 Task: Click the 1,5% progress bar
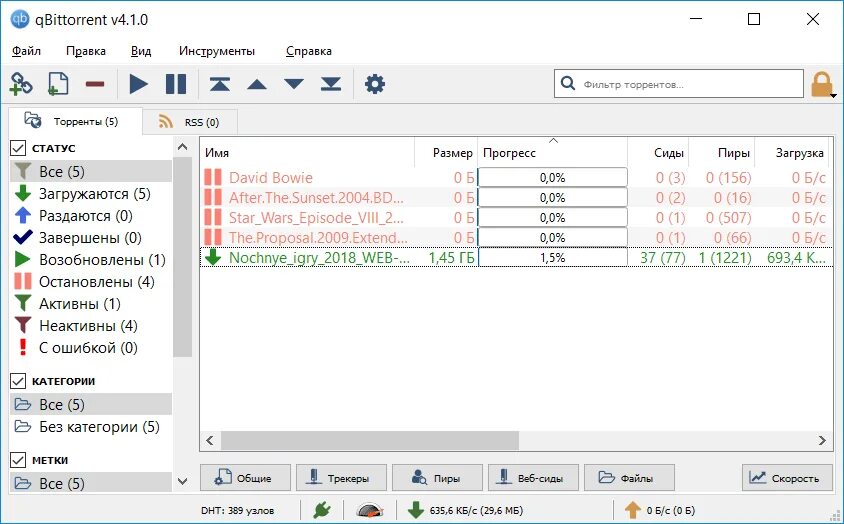click(x=553, y=257)
